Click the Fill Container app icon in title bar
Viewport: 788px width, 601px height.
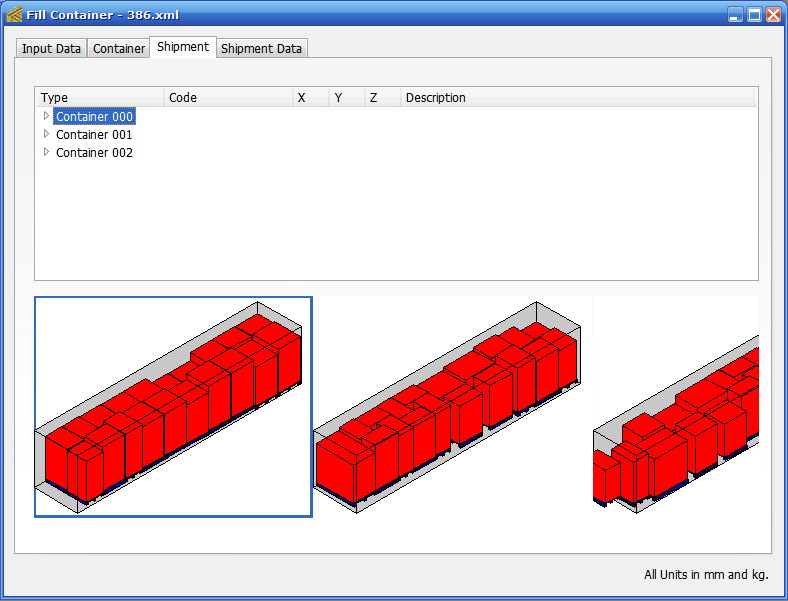[14, 15]
